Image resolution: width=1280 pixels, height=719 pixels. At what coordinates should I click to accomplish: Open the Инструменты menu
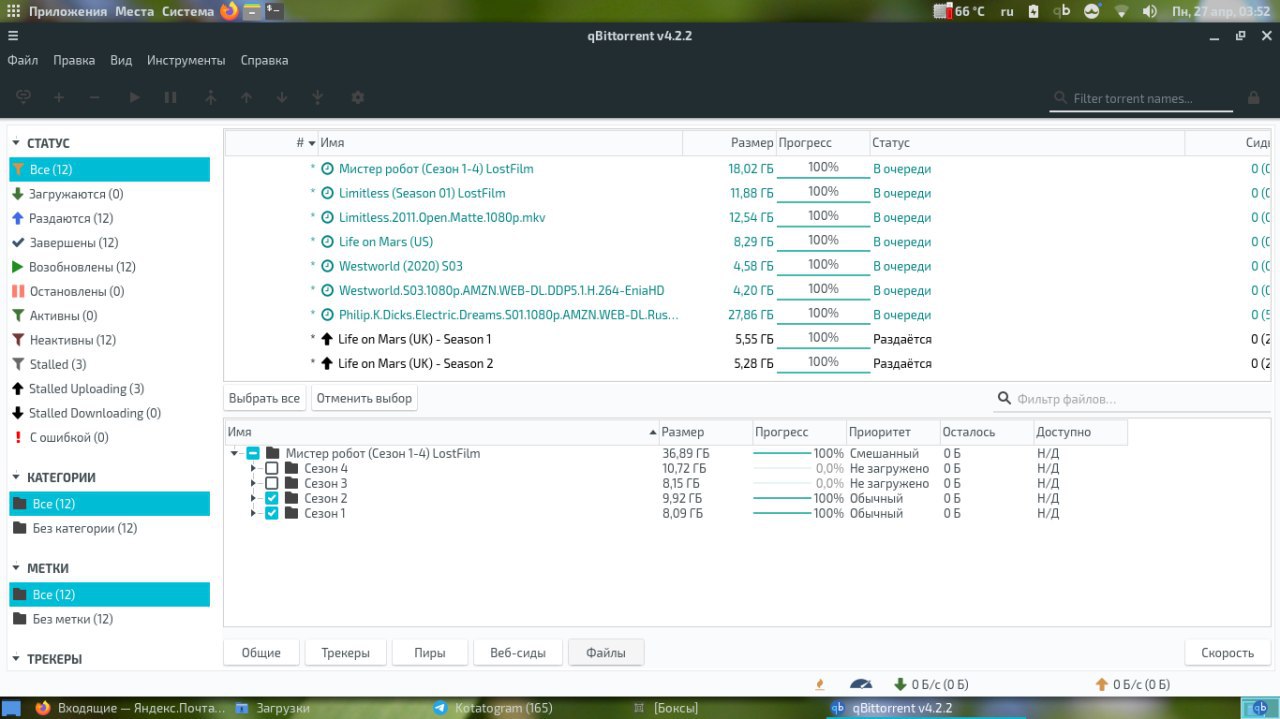tap(186, 60)
